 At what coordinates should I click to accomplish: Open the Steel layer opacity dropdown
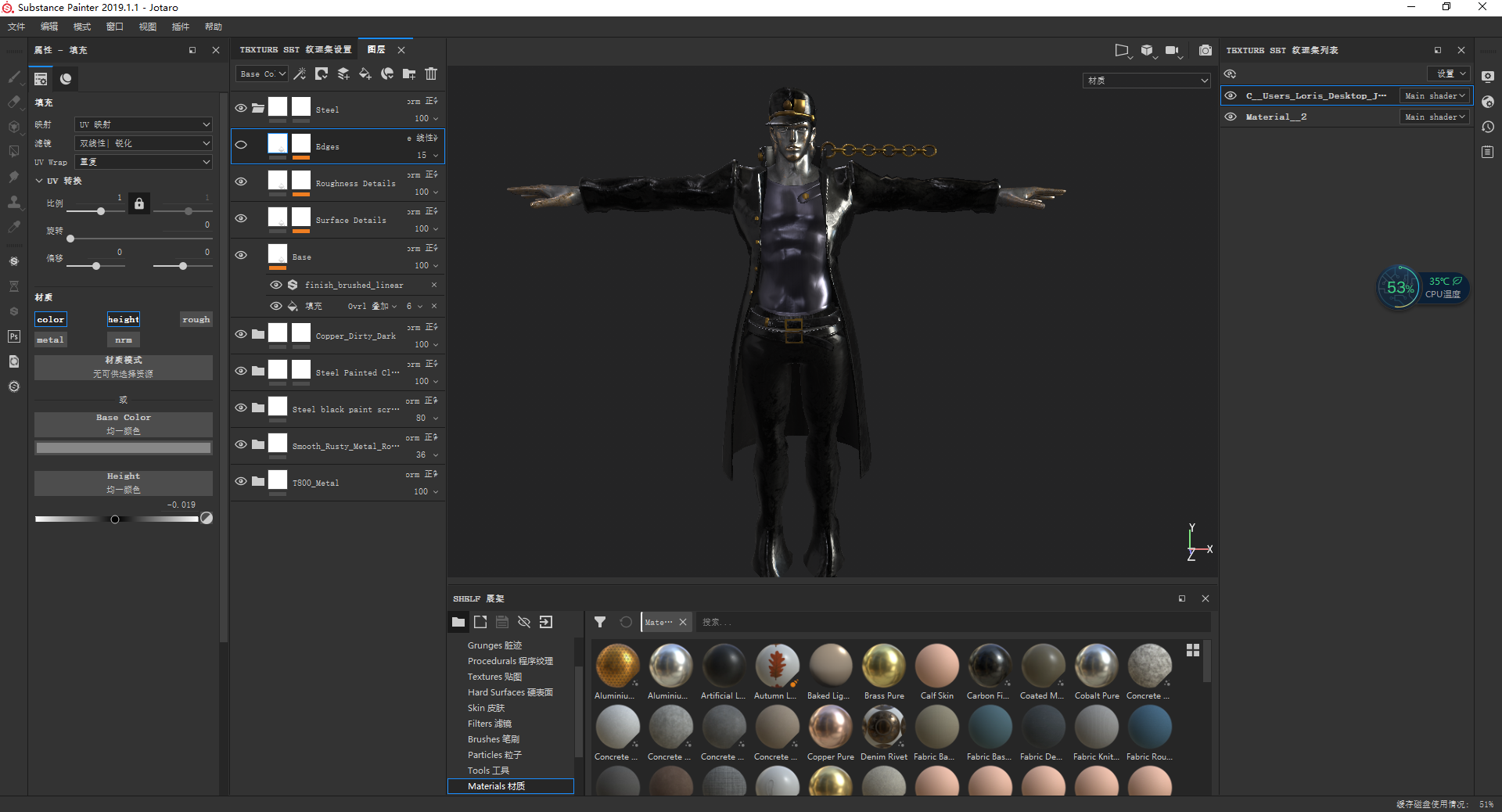(x=427, y=119)
